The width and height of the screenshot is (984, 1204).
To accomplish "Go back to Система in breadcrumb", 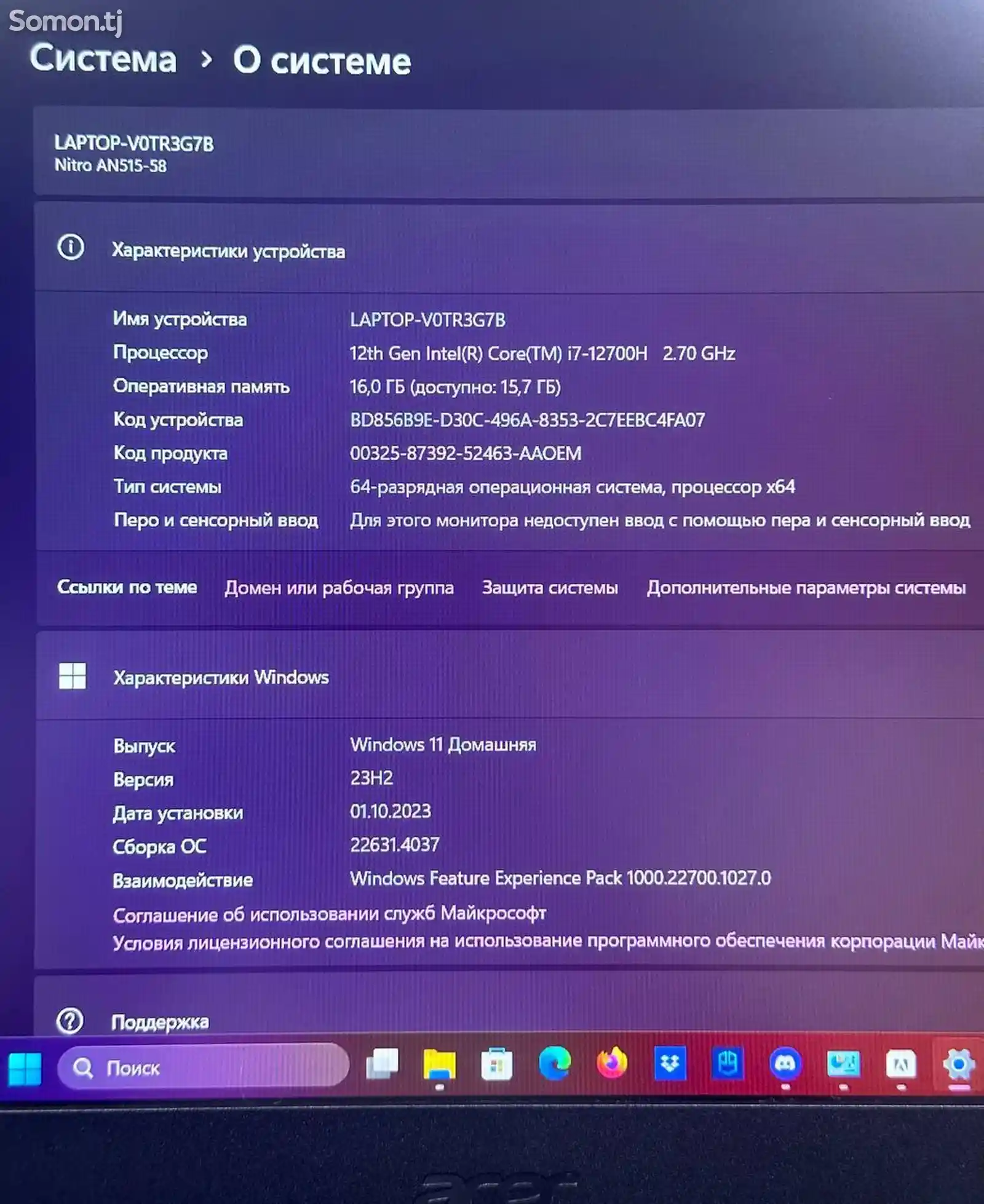I will click(x=103, y=58).
